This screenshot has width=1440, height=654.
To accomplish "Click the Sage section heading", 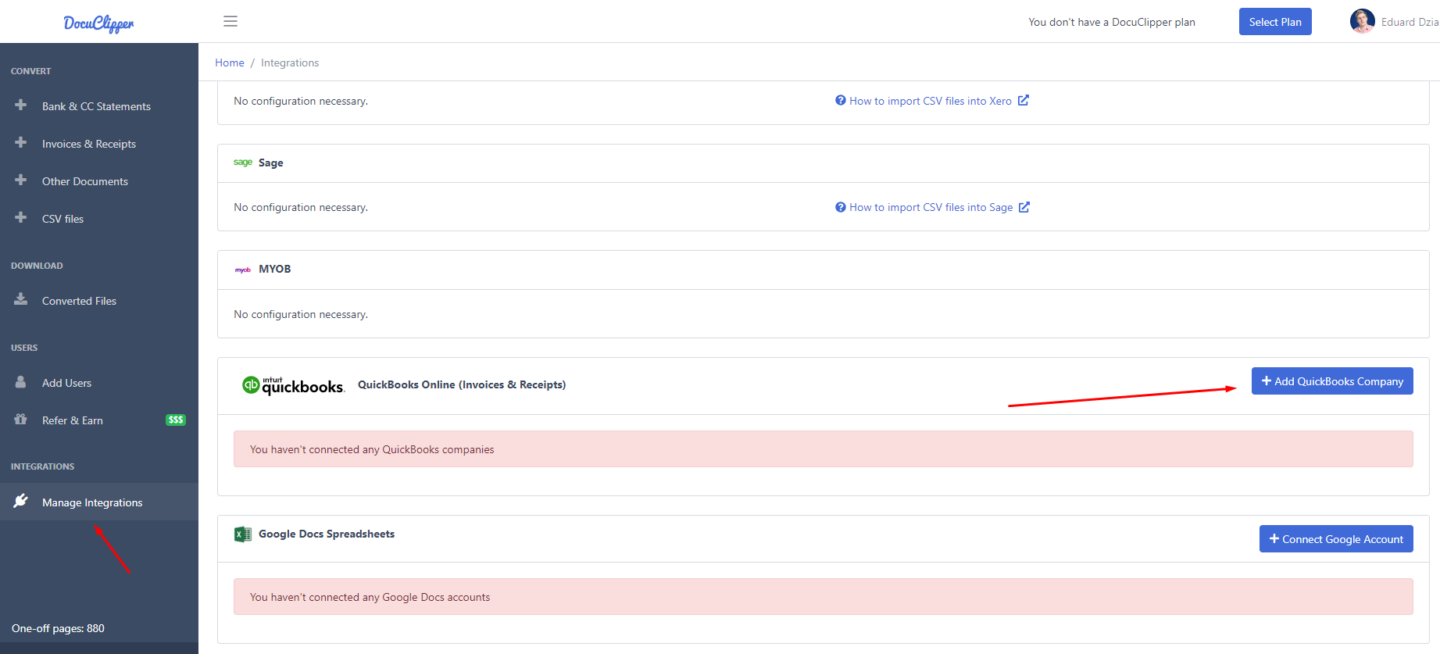I will click(271, 162).
